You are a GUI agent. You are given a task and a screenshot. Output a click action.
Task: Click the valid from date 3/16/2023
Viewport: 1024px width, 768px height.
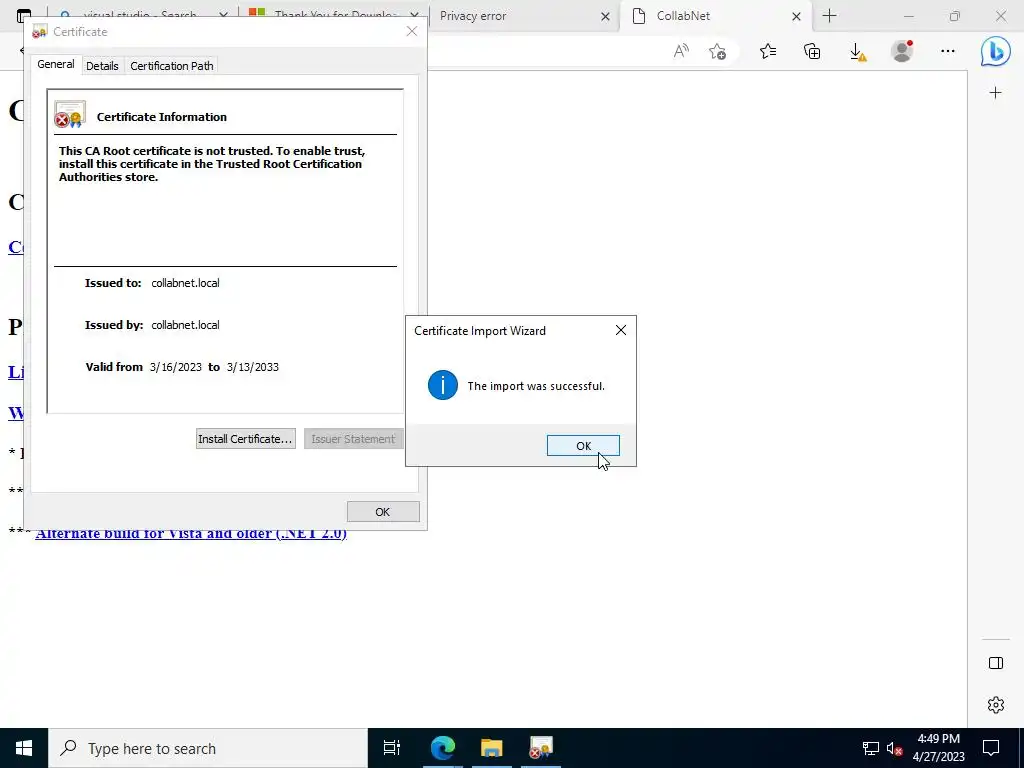[x=176, y=367]
